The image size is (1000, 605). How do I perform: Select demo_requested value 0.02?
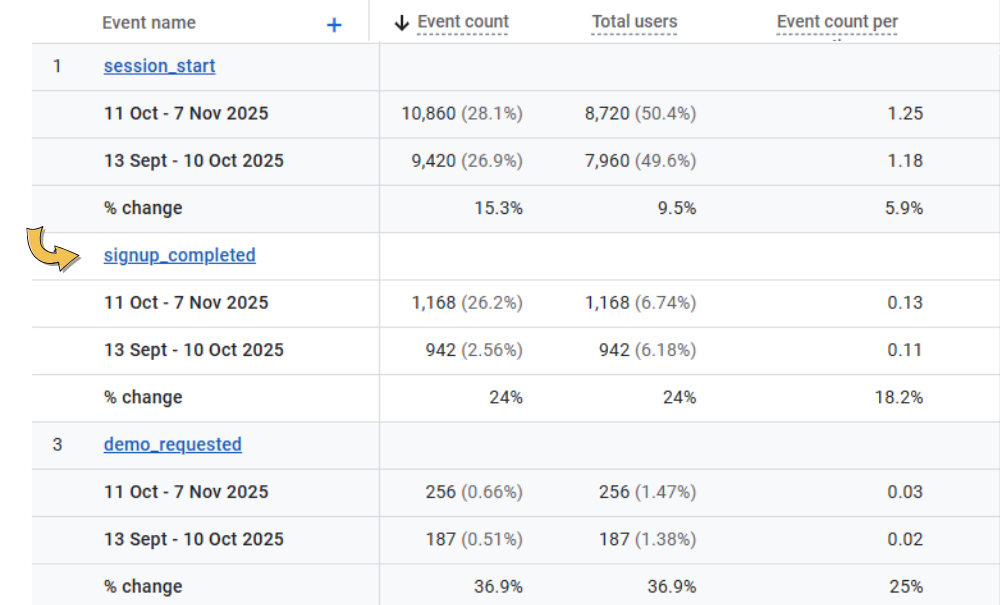[905, 539]
